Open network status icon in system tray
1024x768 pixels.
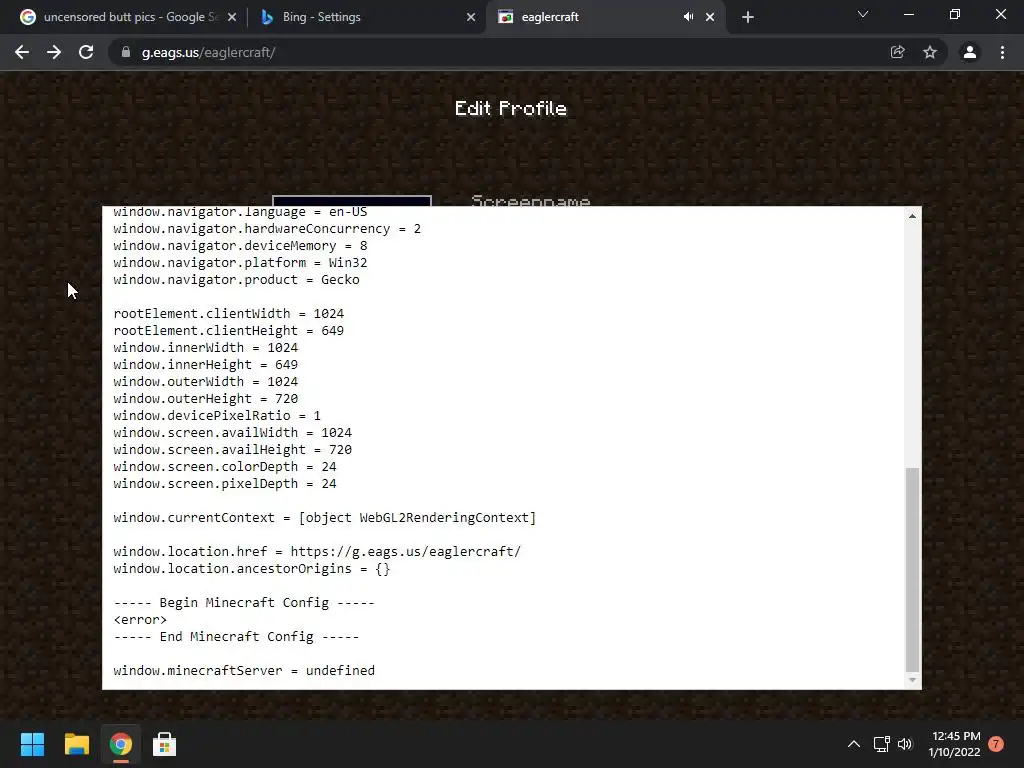tap(882, 744)
